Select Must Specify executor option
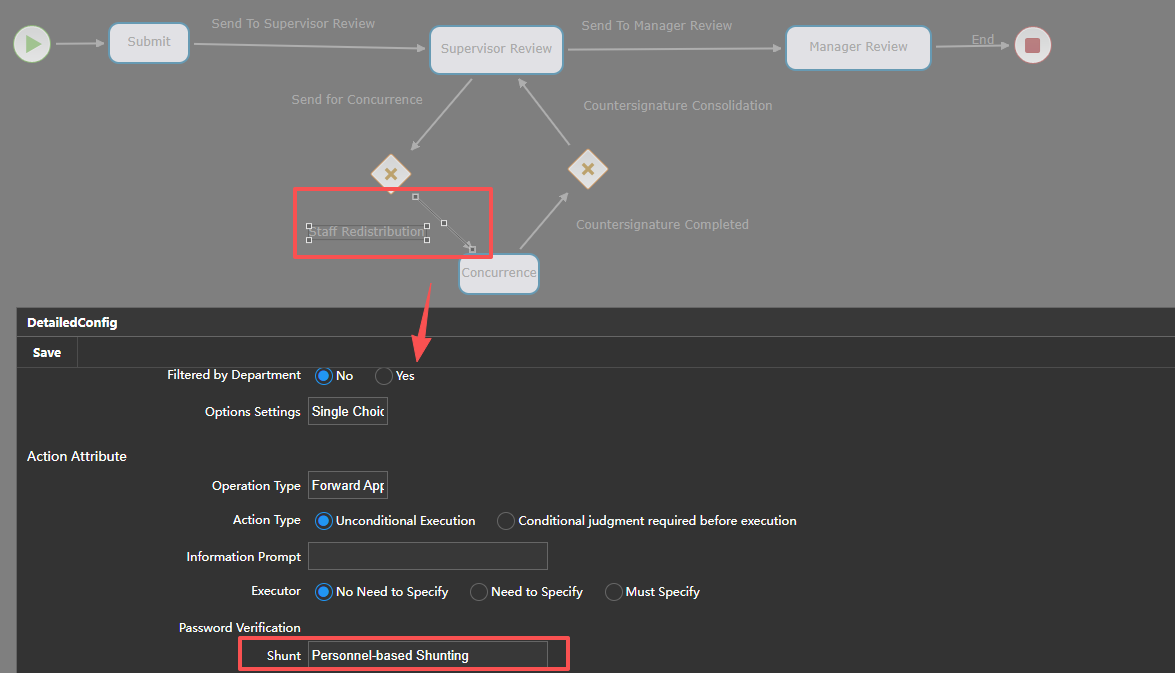Screen dimensions: 1175x673 (x=614, y=592)
